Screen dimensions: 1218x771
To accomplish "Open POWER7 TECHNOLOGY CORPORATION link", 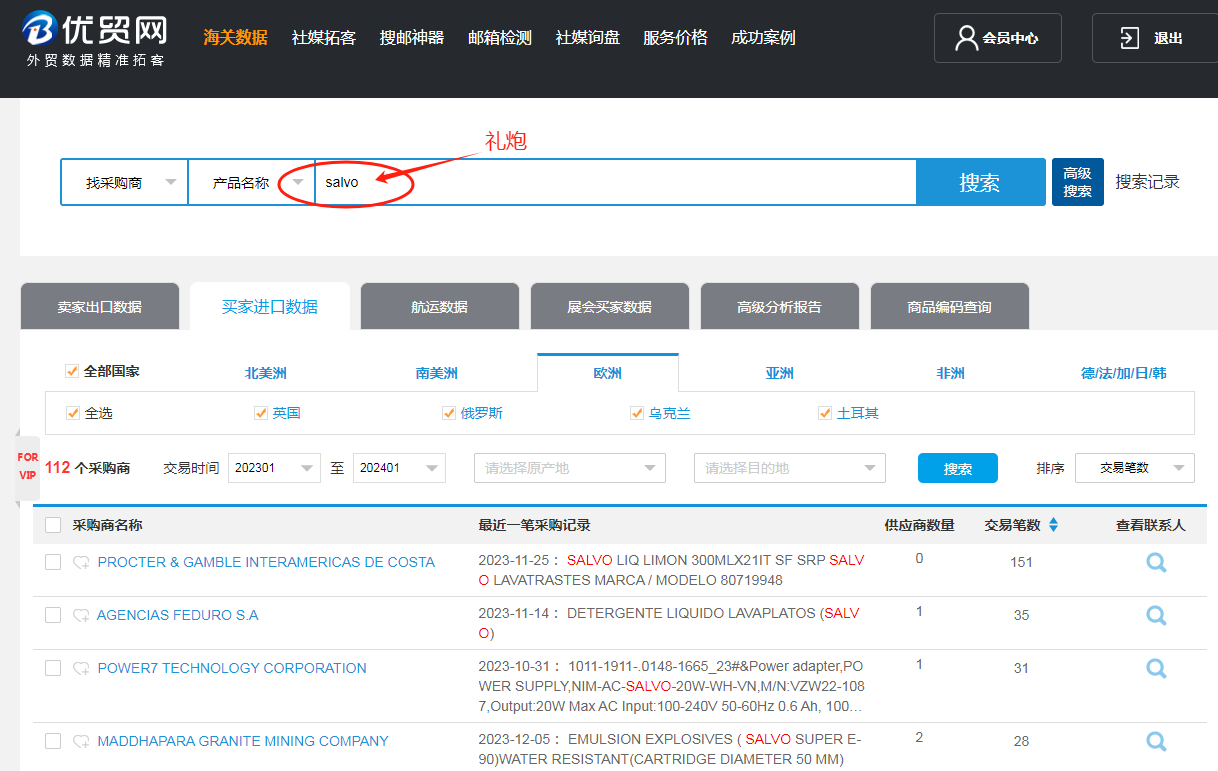I will pos(232,668).
